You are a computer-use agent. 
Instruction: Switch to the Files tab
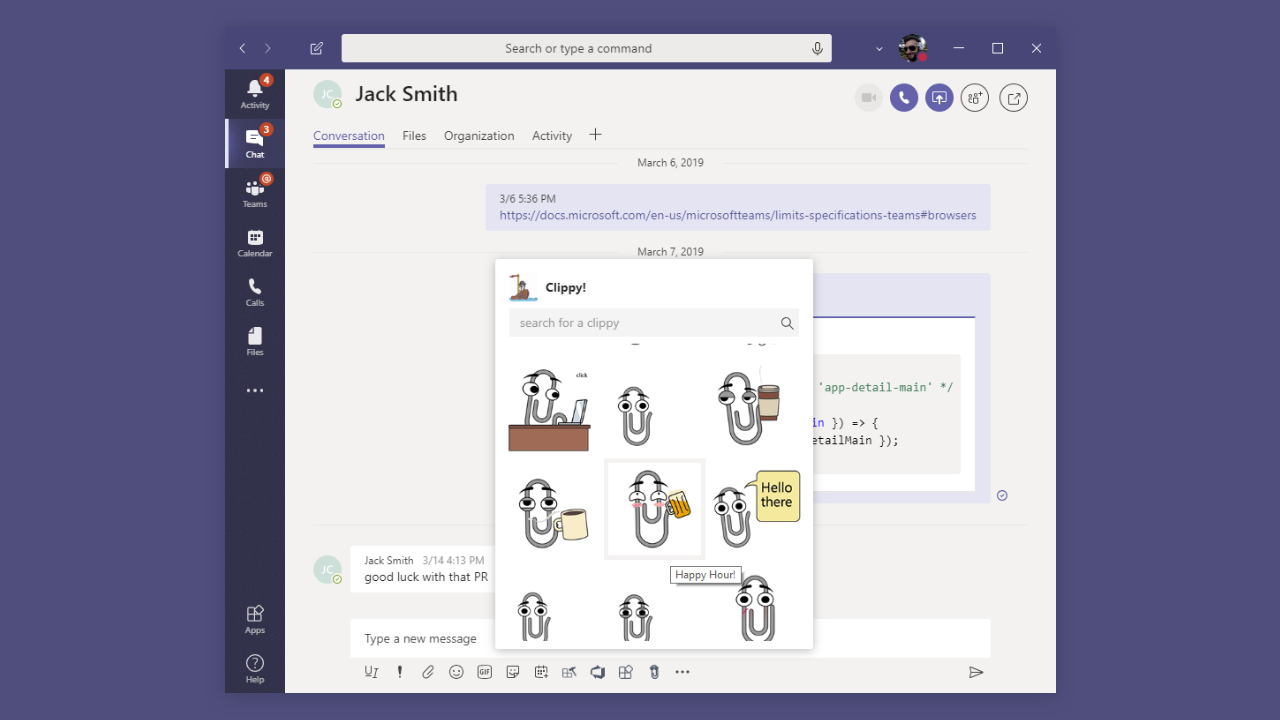point(414,136)
